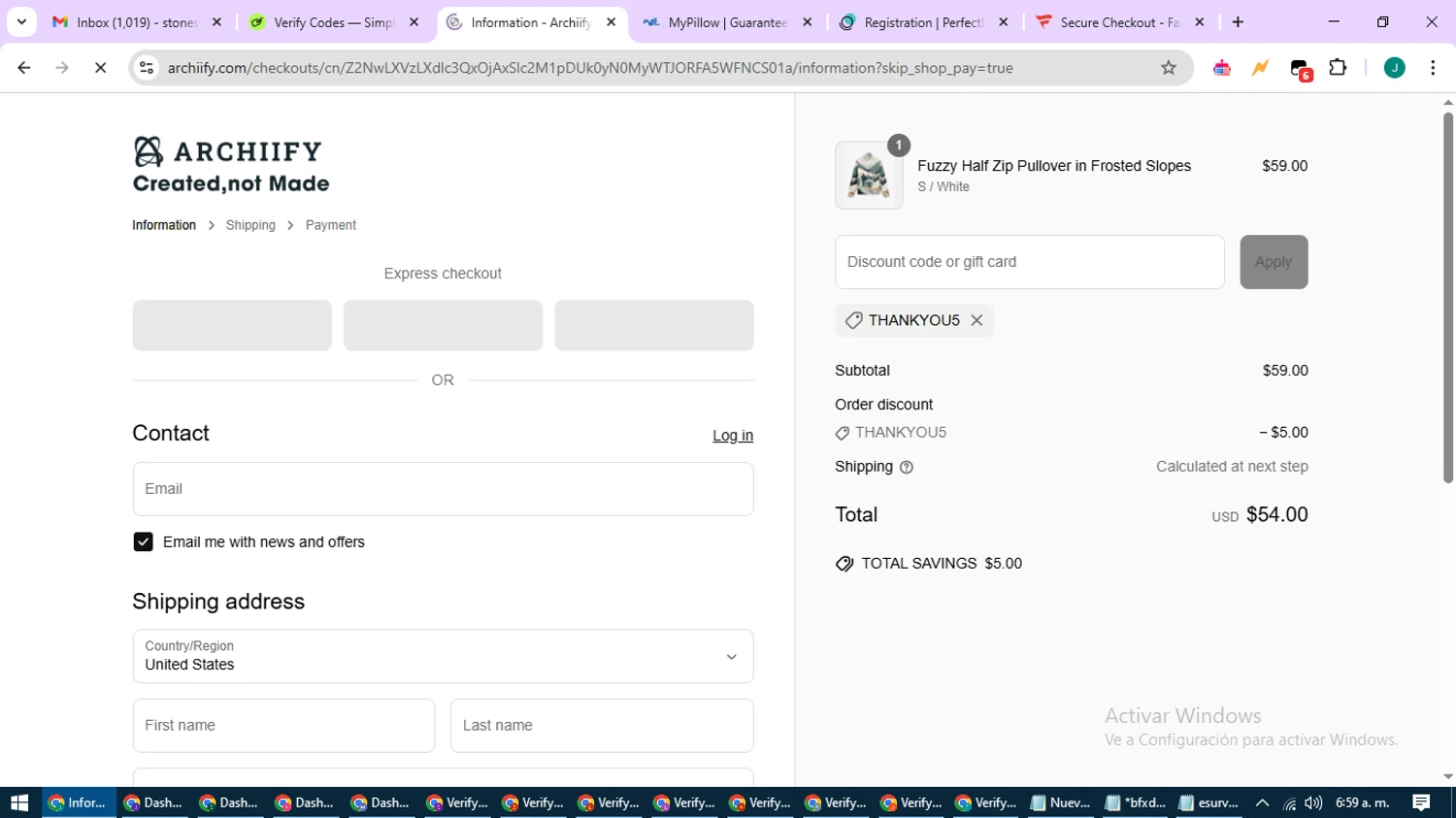
Task: Click the Archiify logo
Action: click(231, 165)
